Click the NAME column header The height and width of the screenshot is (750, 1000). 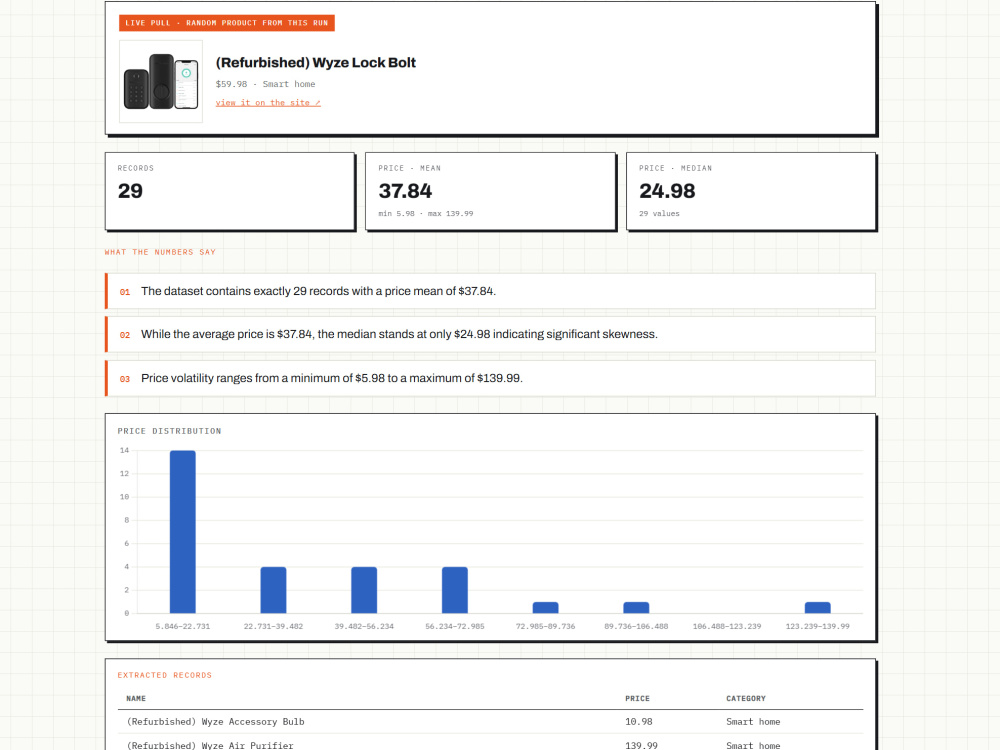coord(136,698)
